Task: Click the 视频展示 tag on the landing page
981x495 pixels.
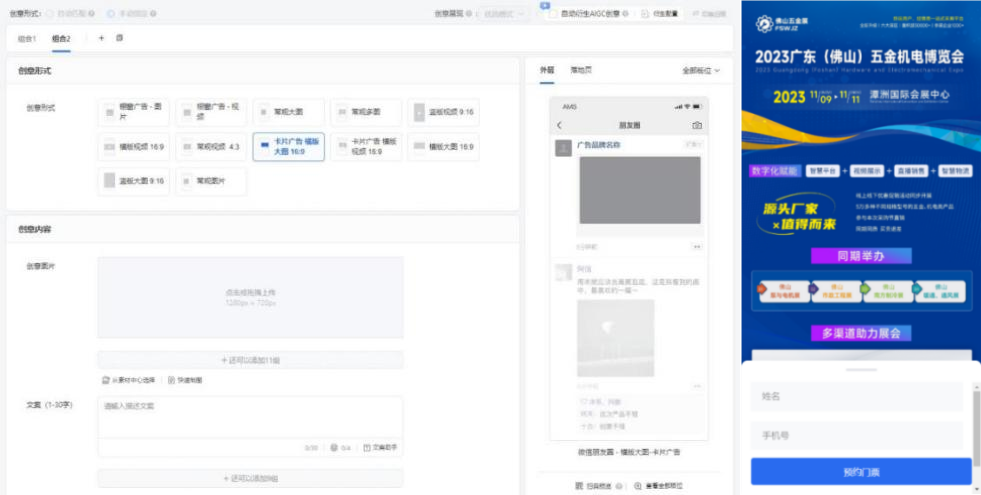Action: 867,171
